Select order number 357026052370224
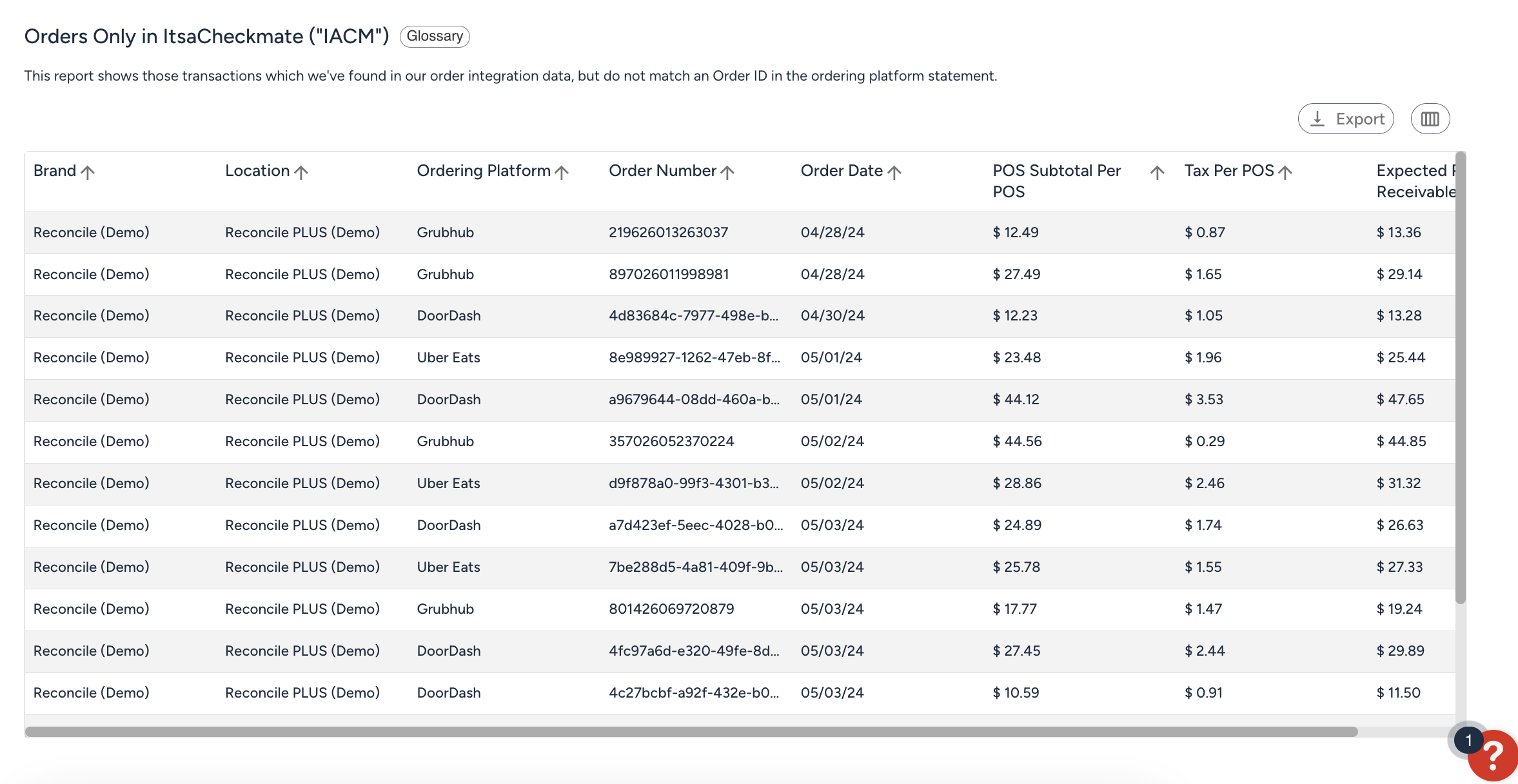The width and height of the screenshot is (1518, 784). click(x=671, y=442)
